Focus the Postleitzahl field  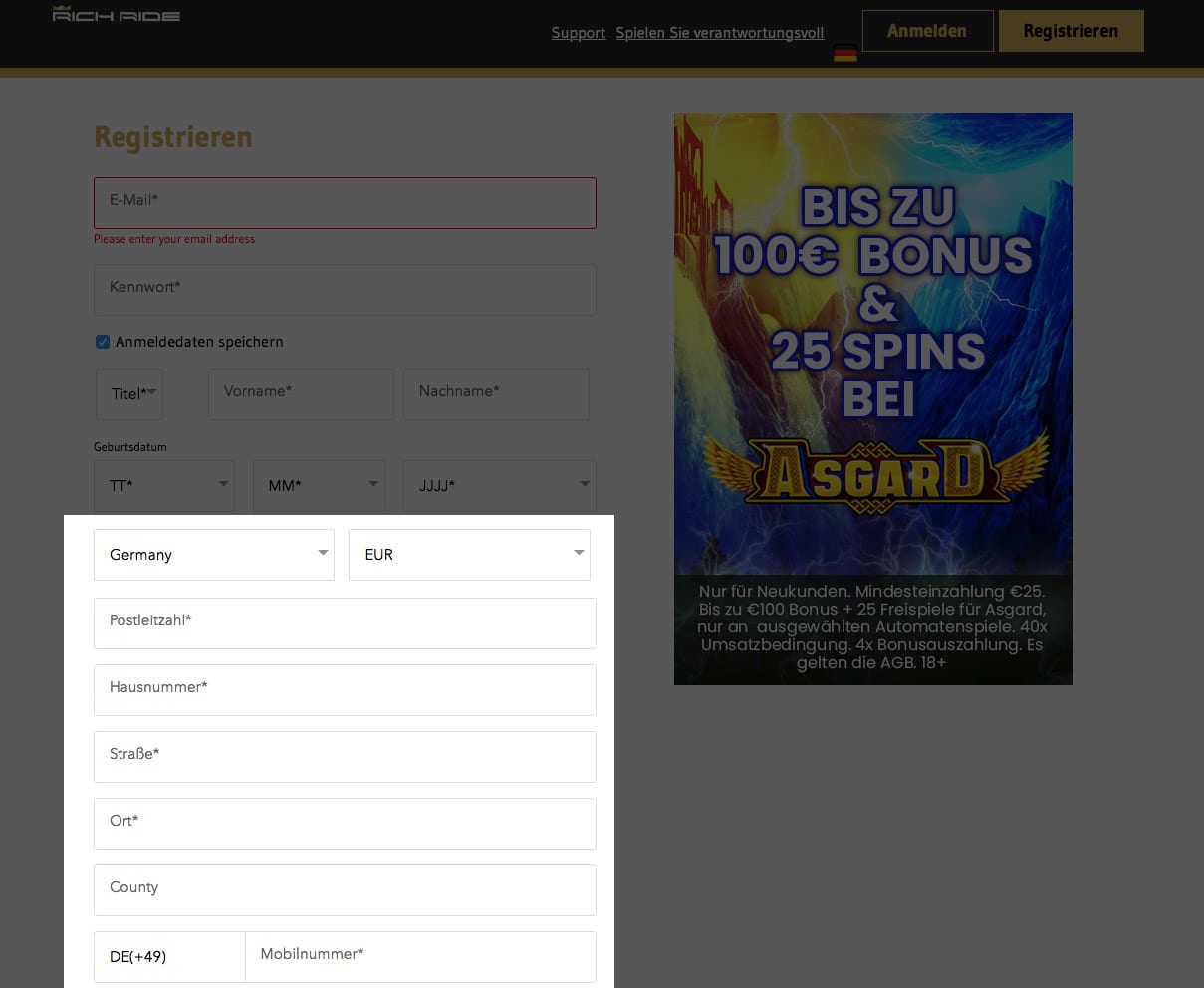click(x=345, y=623)
